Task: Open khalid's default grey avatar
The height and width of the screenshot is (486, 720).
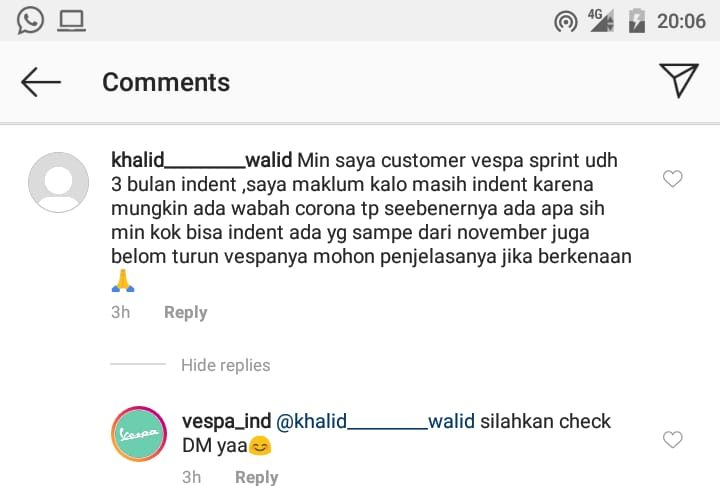Action: 58,182
